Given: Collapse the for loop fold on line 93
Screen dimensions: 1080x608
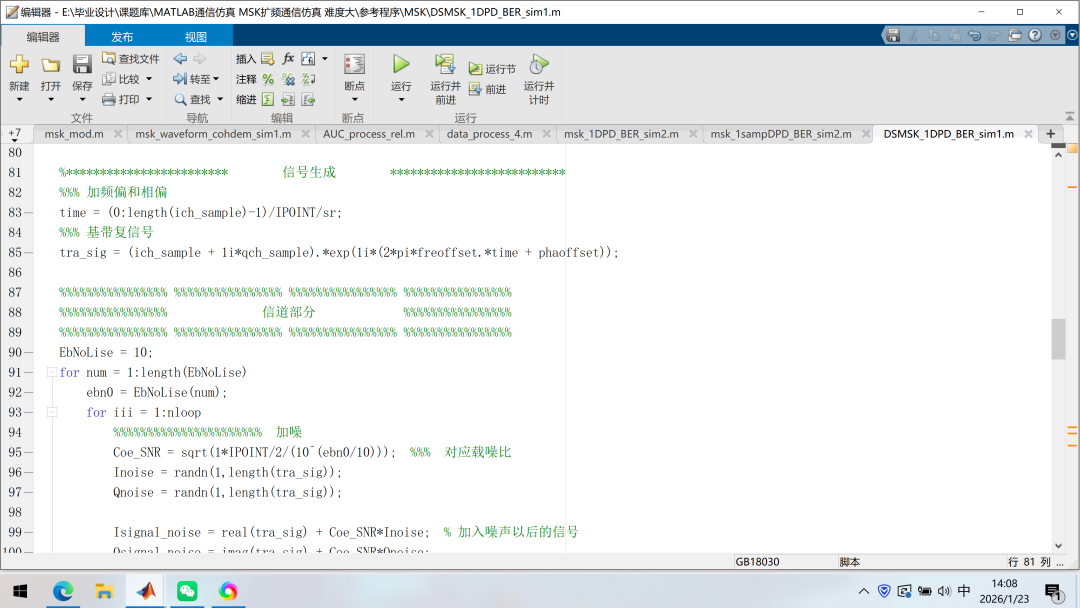Looking at the screenshot, I should [x=52, y=412].
